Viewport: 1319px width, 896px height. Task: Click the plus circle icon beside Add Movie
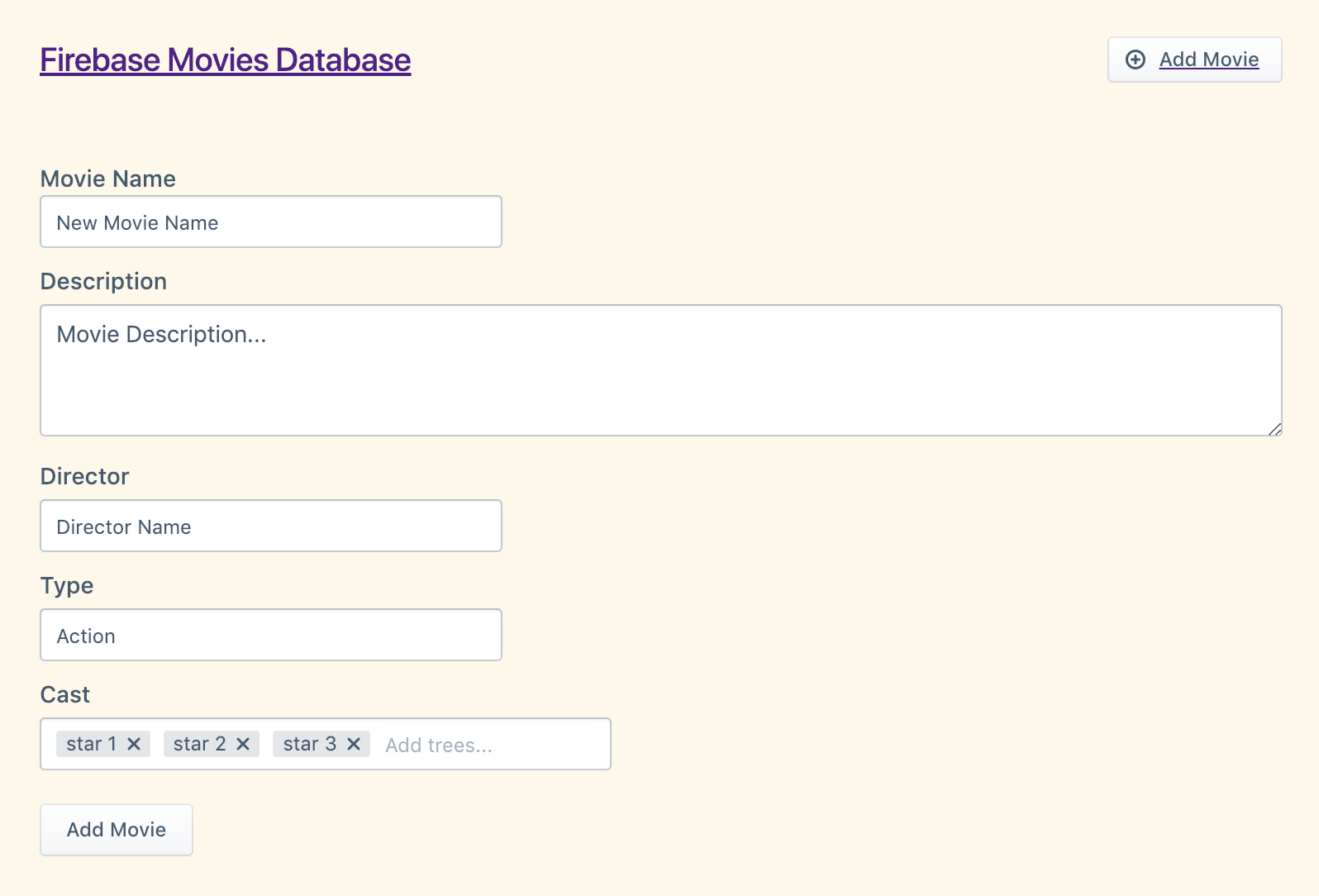[x=1136, y=60]
